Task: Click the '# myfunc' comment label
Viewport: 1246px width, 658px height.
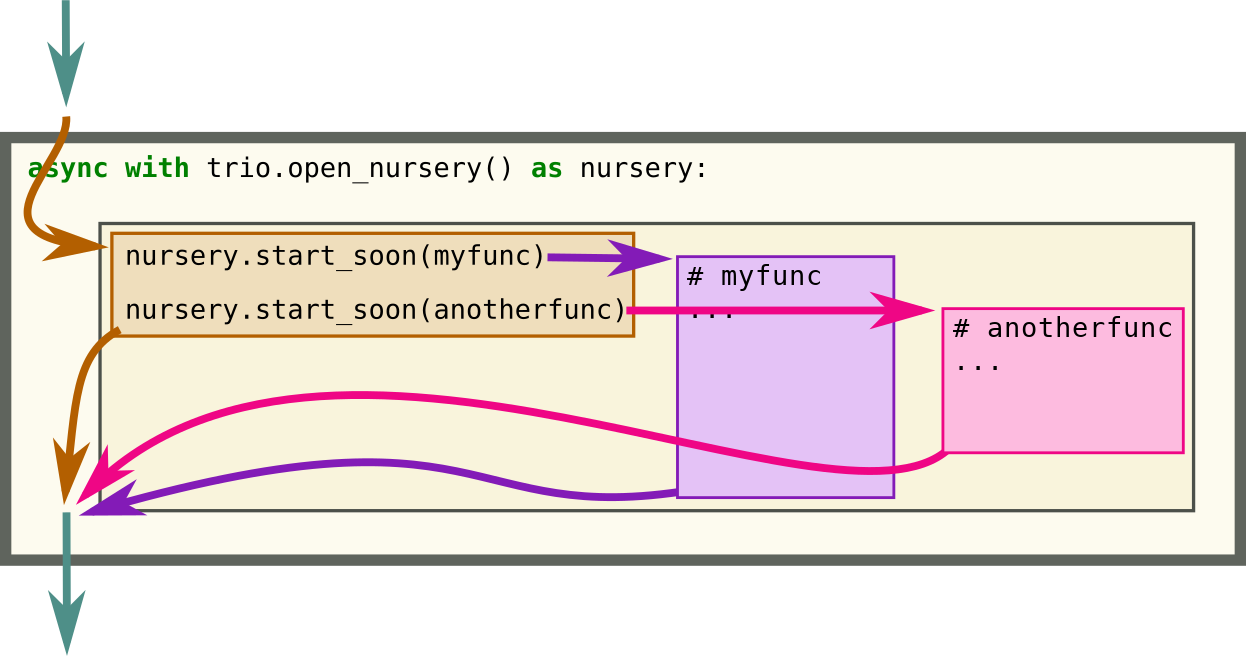Action: click(754, 277)
